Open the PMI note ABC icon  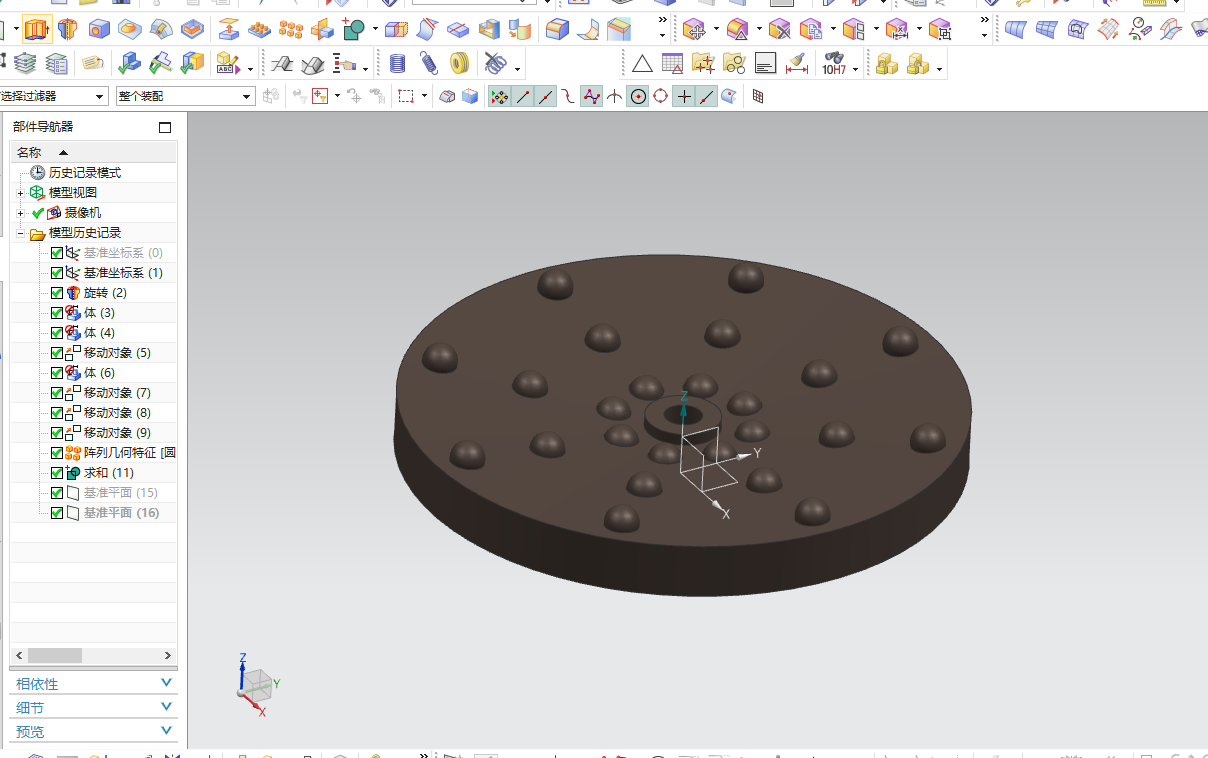[x=228, y=64]
